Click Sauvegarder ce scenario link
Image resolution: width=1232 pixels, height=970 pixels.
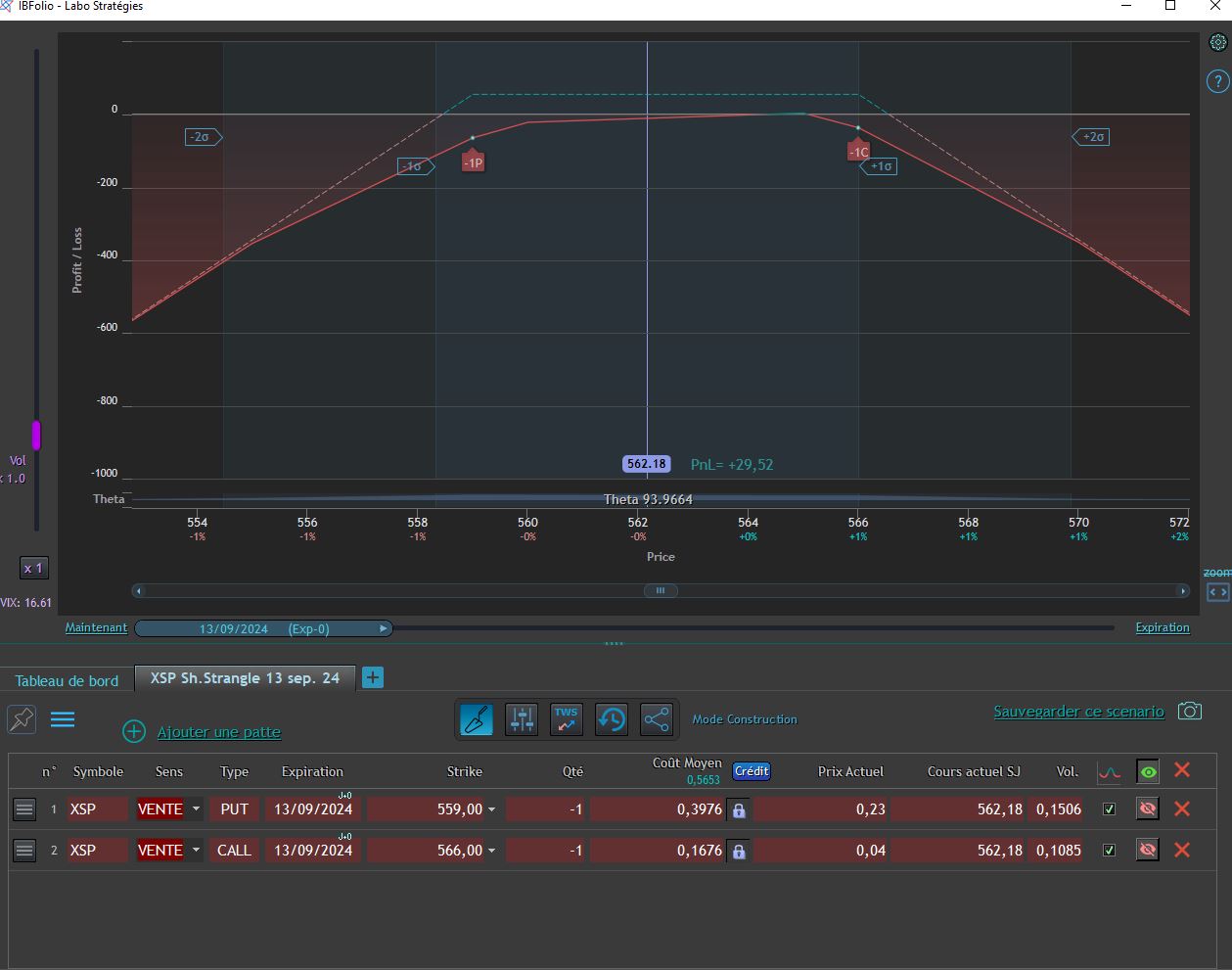(x=1078, y=712)
